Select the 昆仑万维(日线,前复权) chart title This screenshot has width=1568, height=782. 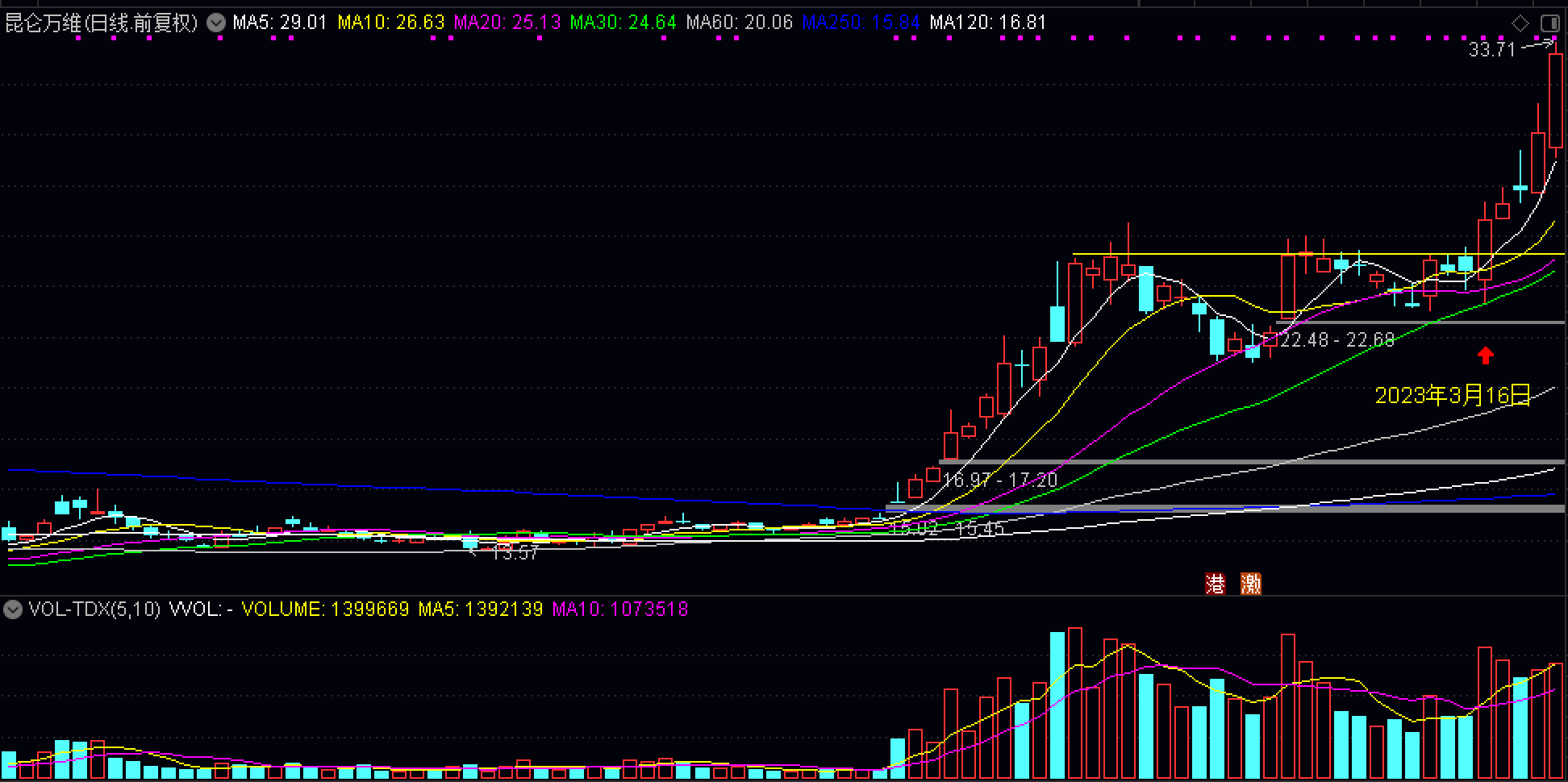(102, 23)
